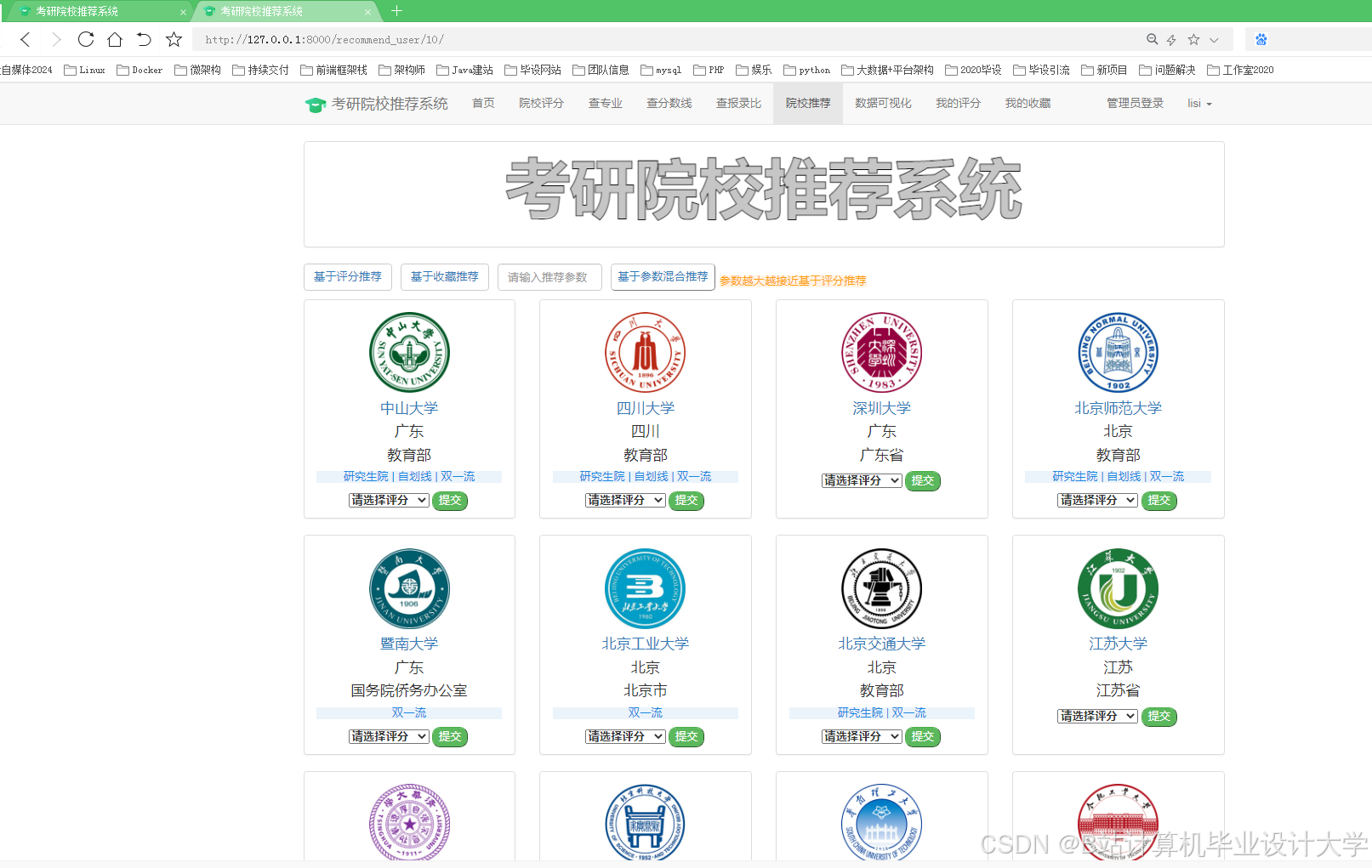Click the 深圳大学 emblem
The width and height of the screenshot is (1372, 868).
pyautogui.click(x=881, y=352)
